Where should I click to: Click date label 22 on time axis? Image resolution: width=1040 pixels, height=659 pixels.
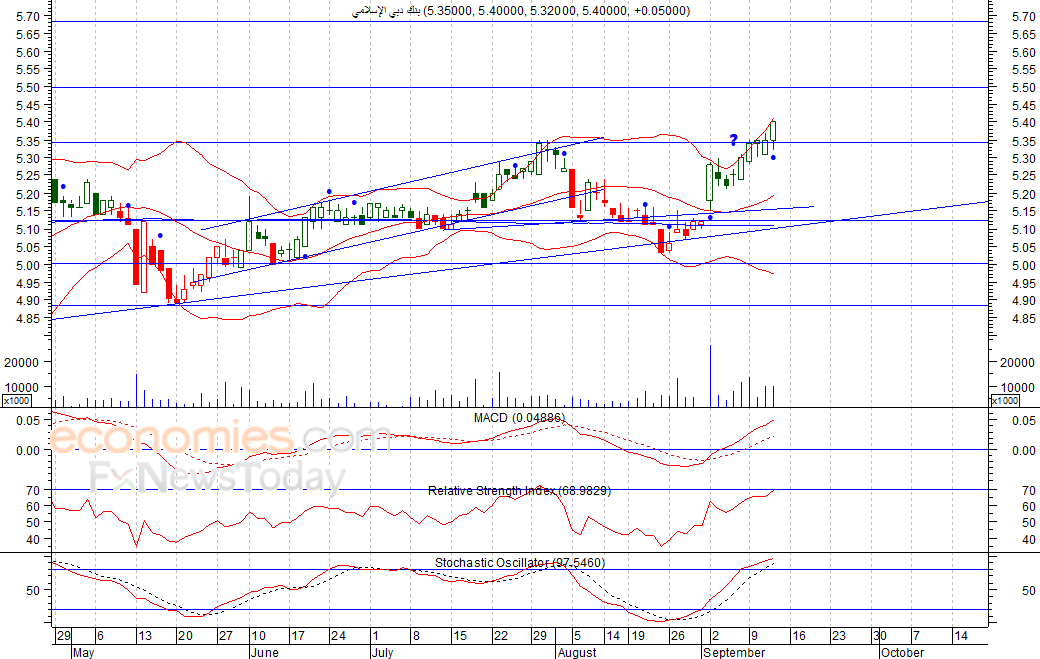coord(500,636)
